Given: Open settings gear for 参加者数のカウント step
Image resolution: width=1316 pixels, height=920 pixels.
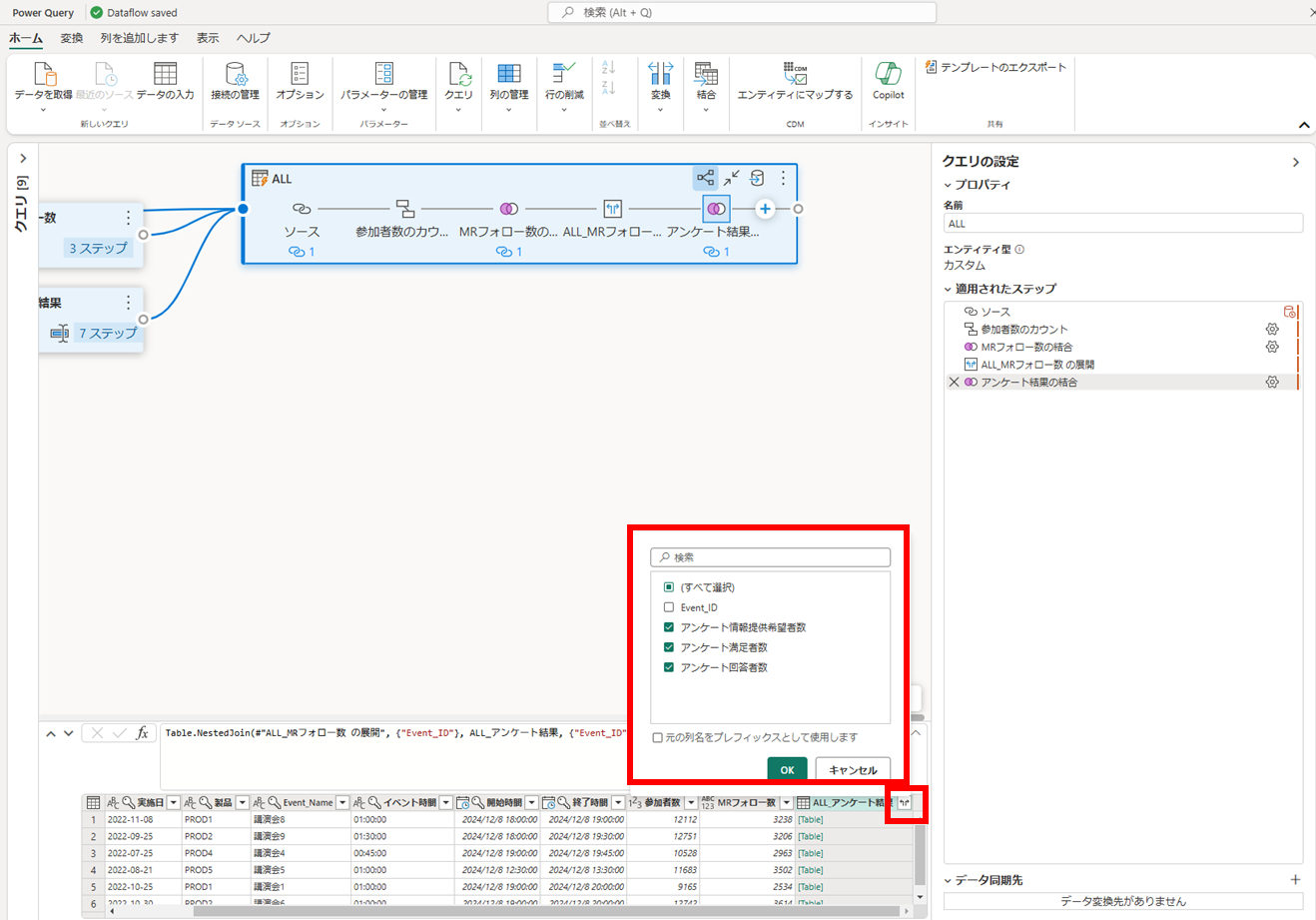Looking at the screenshot, I should 1272,329.
